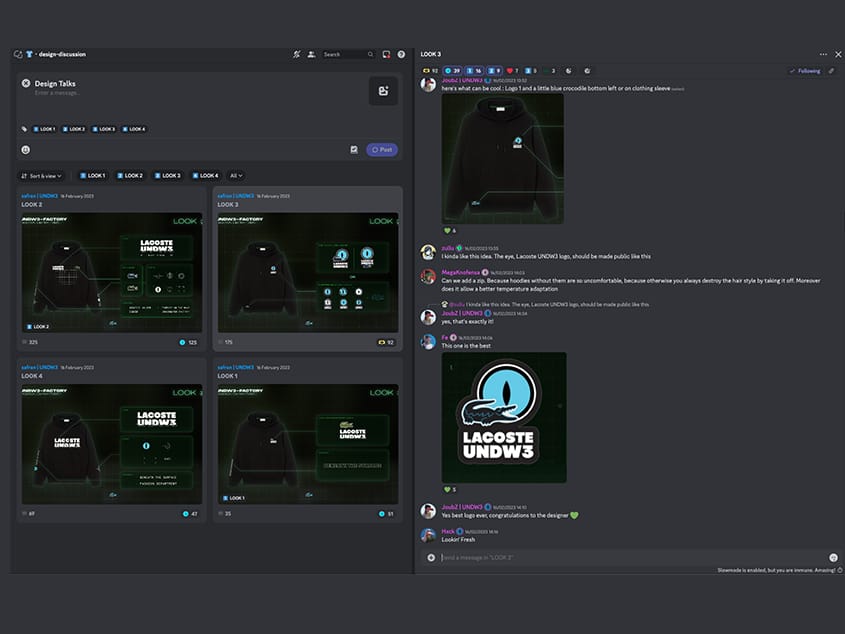This screenshot has width=845, height=634.
Task: Click Fe's avatar on 'This one is the best'
Action: (x=428, y=341)
